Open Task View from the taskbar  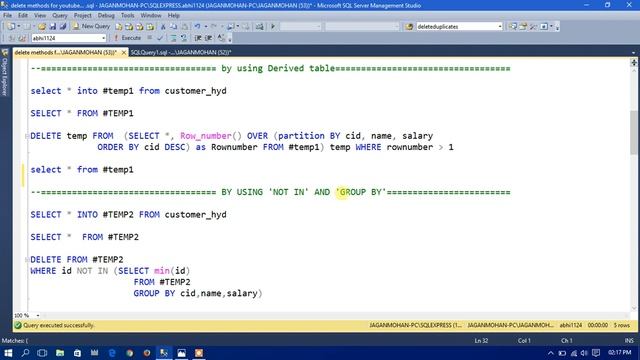(x=42, y=353)
